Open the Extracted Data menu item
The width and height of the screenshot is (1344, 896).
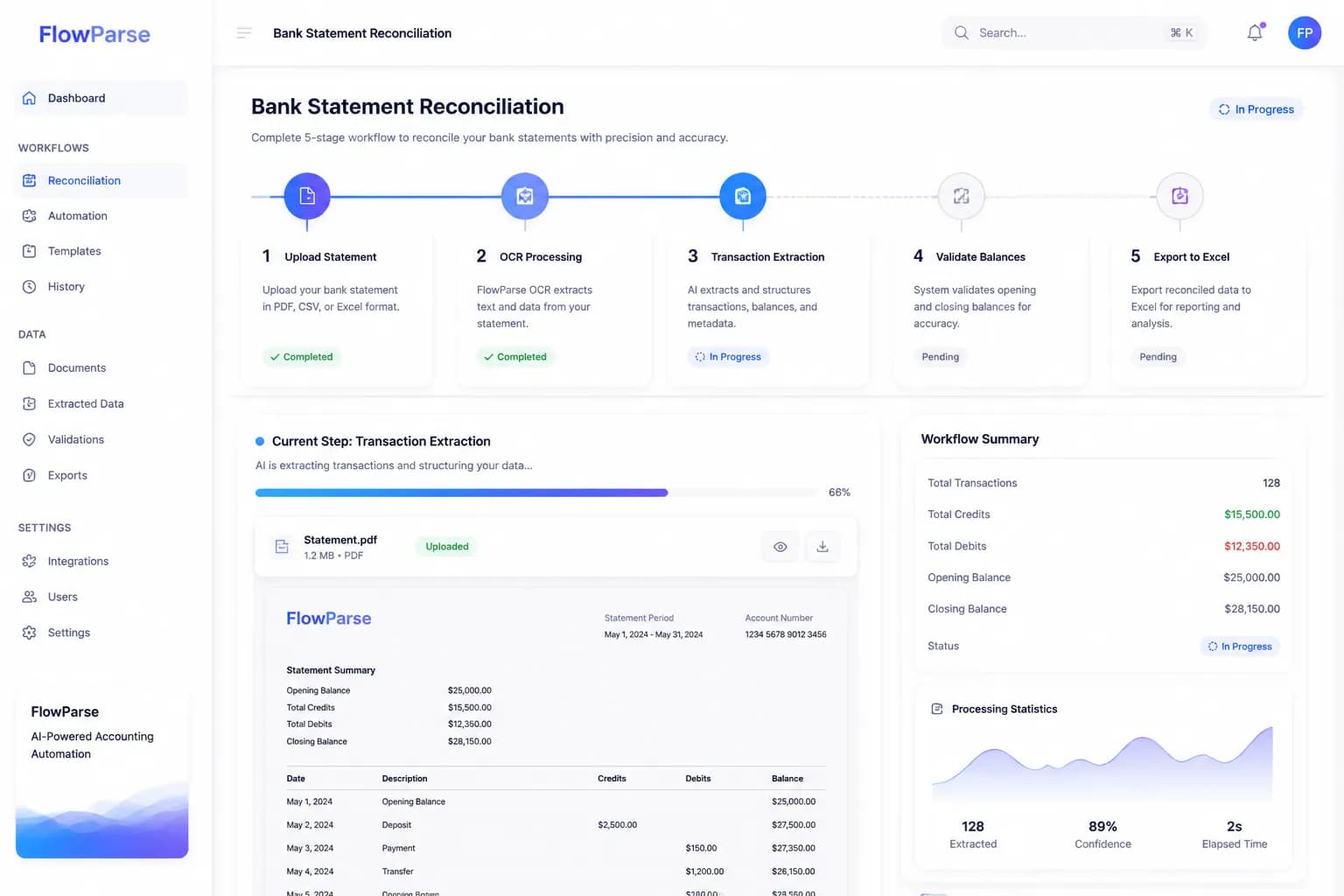tap(101, 404)
